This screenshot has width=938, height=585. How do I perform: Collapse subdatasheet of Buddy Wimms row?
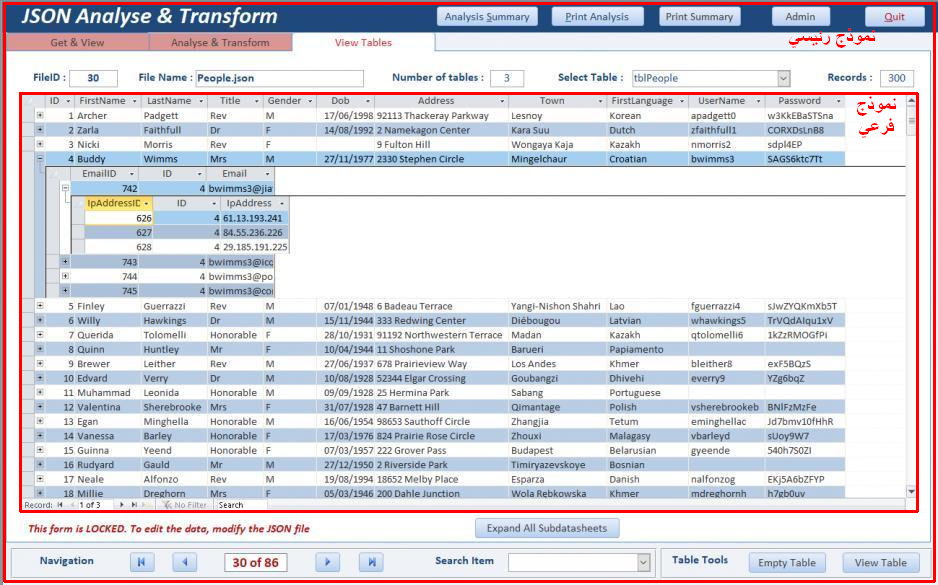click(x=39, y=159)
